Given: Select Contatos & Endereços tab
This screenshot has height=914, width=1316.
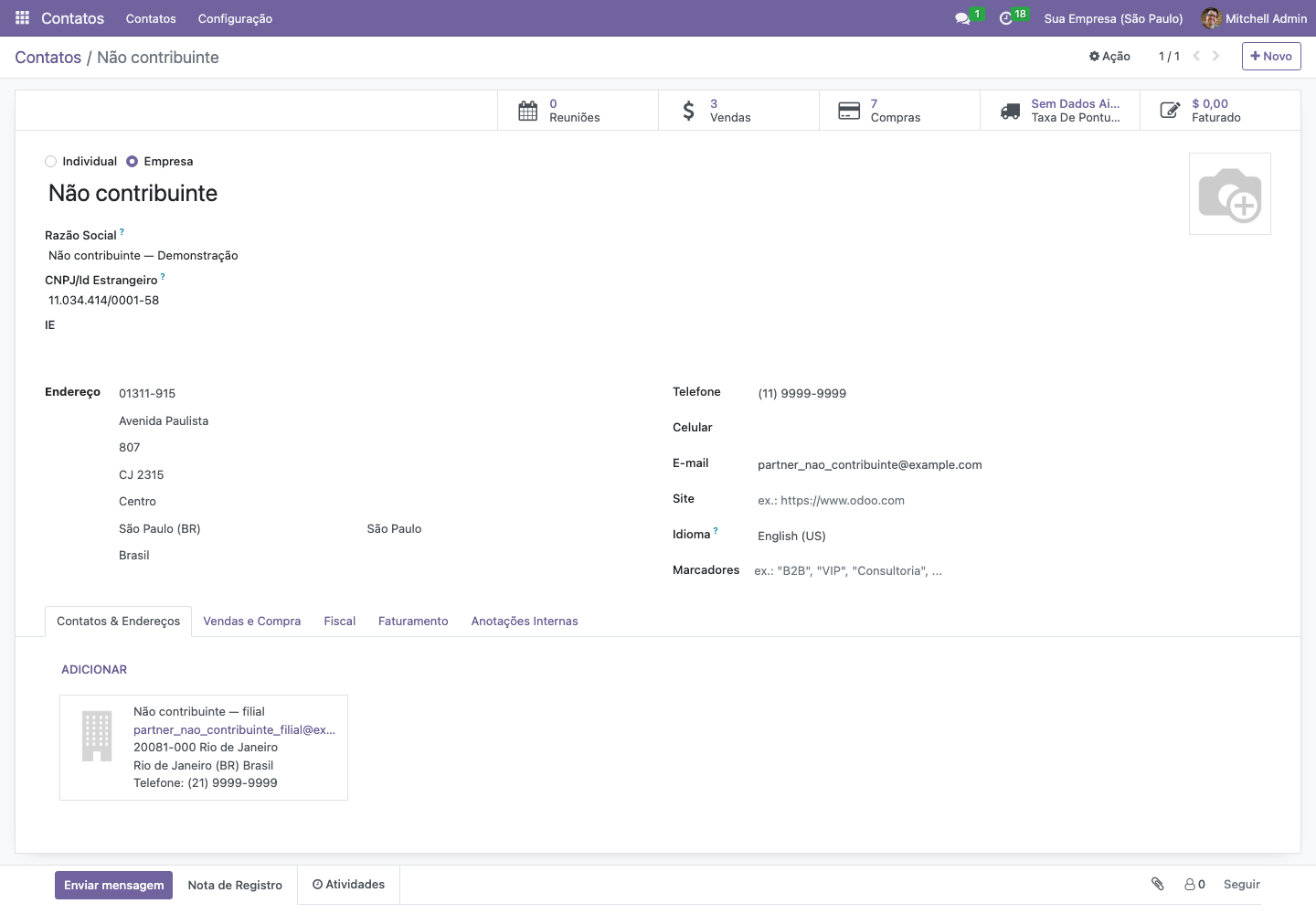Looking at the screenshot, I should [x=118, y=622].
